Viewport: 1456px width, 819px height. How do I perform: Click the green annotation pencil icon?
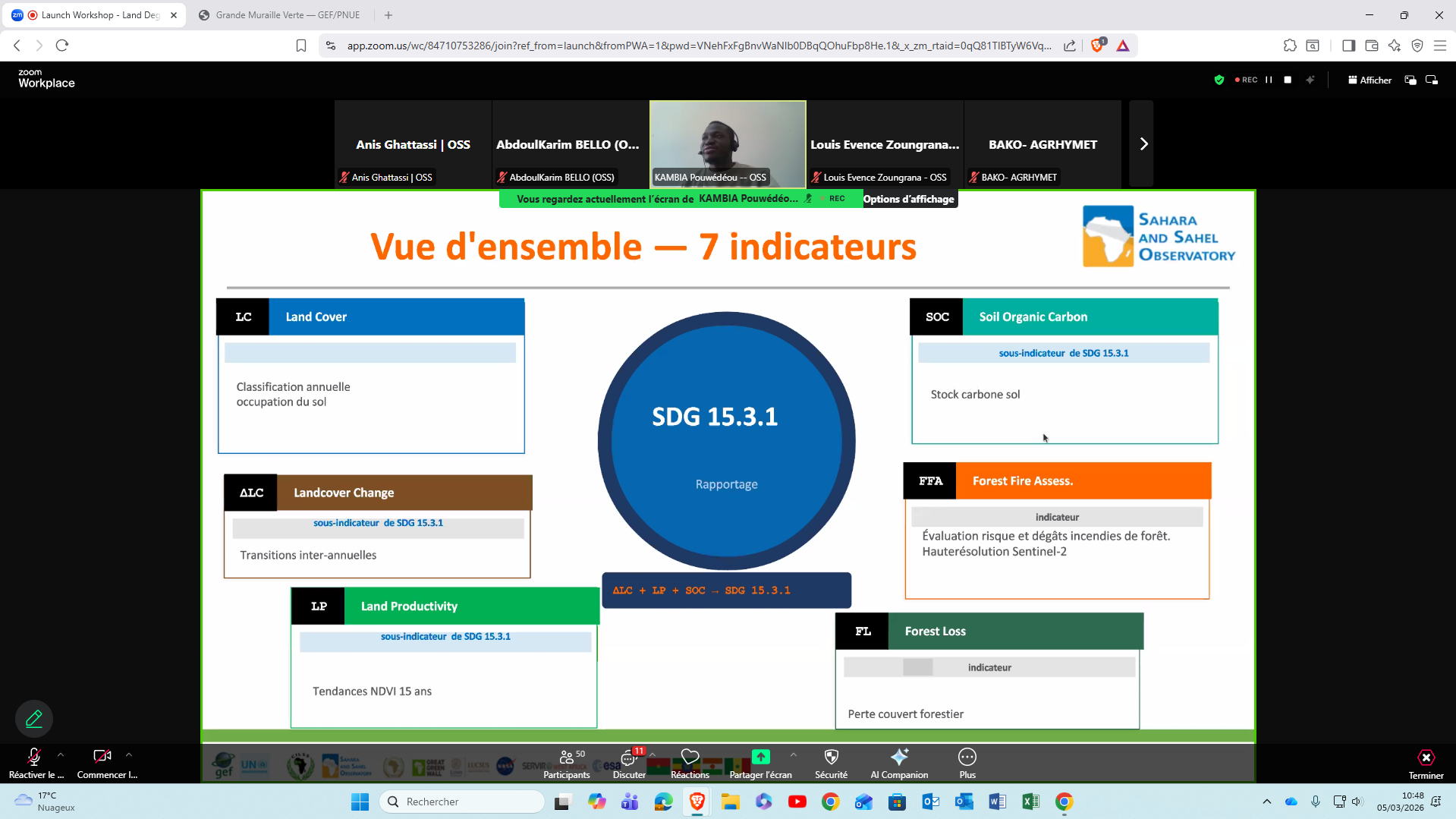[34, 718]
